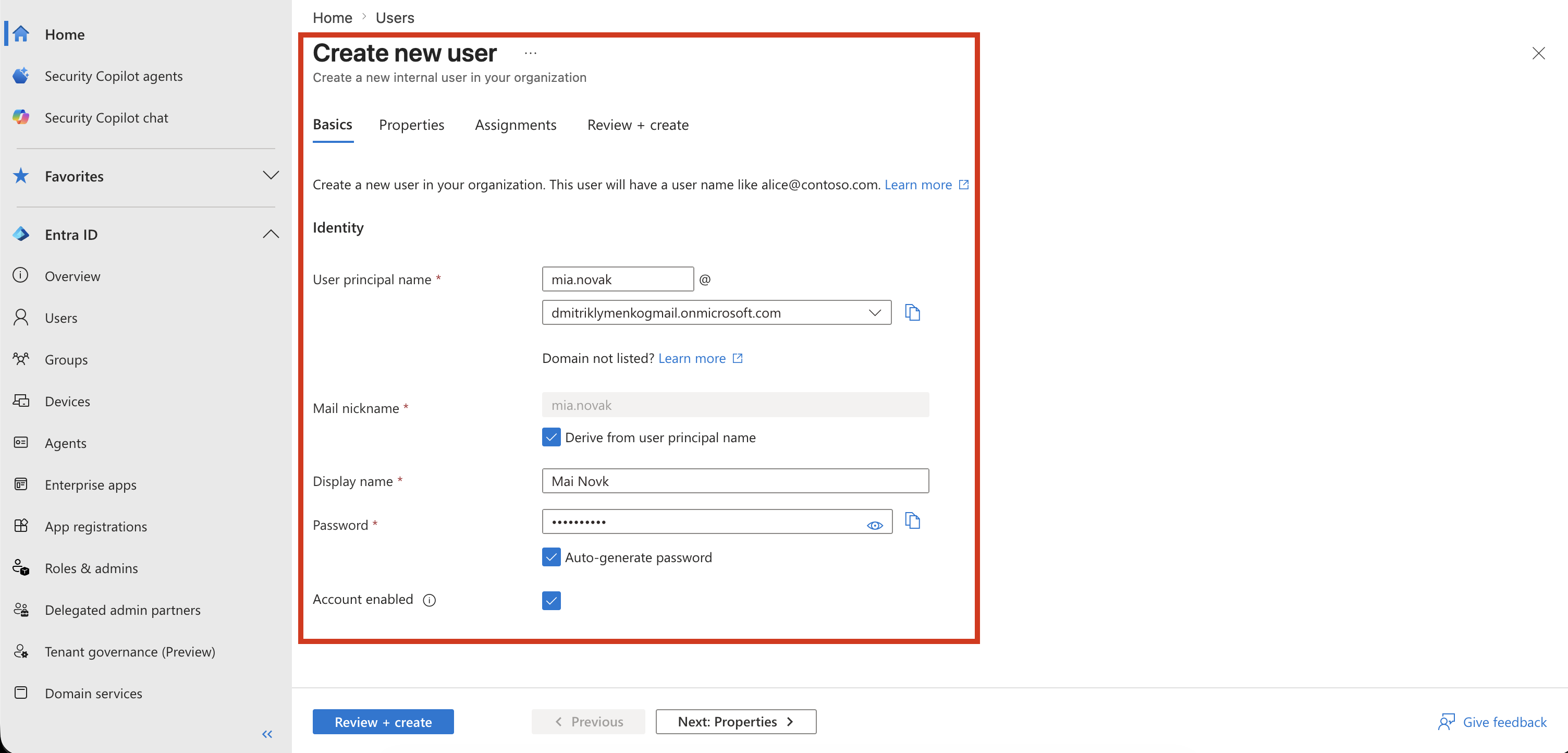Open Security Copilot chat icon
The width and height of the screenshot is (1568, 753).
(x=21, y=117)
